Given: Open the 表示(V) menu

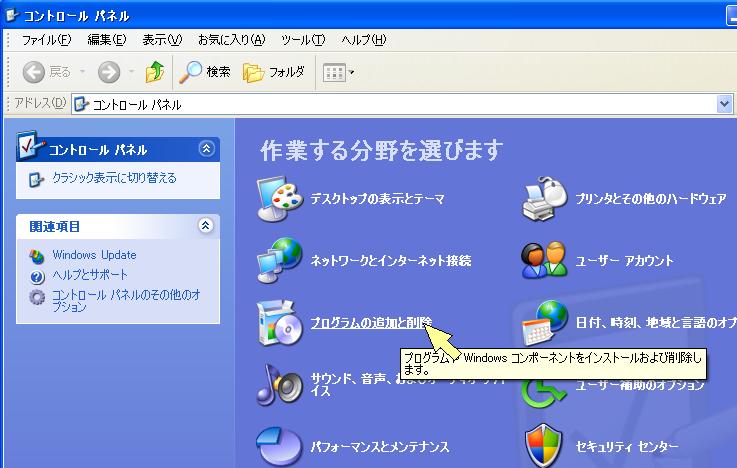Looking at the screenshot, I should (162, 40).
